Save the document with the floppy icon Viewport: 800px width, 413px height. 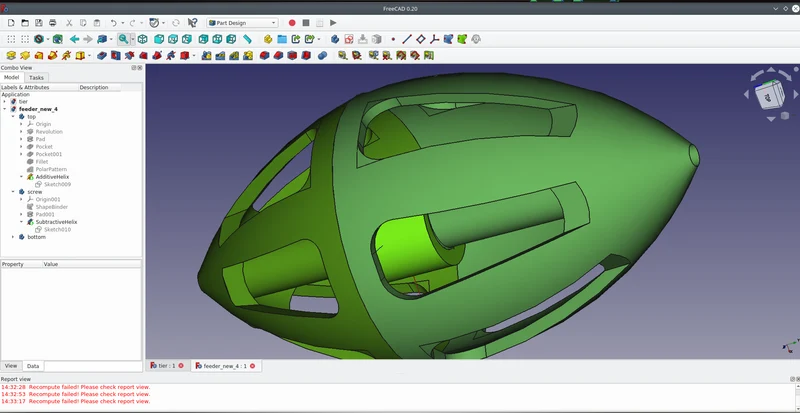point(39,23)
